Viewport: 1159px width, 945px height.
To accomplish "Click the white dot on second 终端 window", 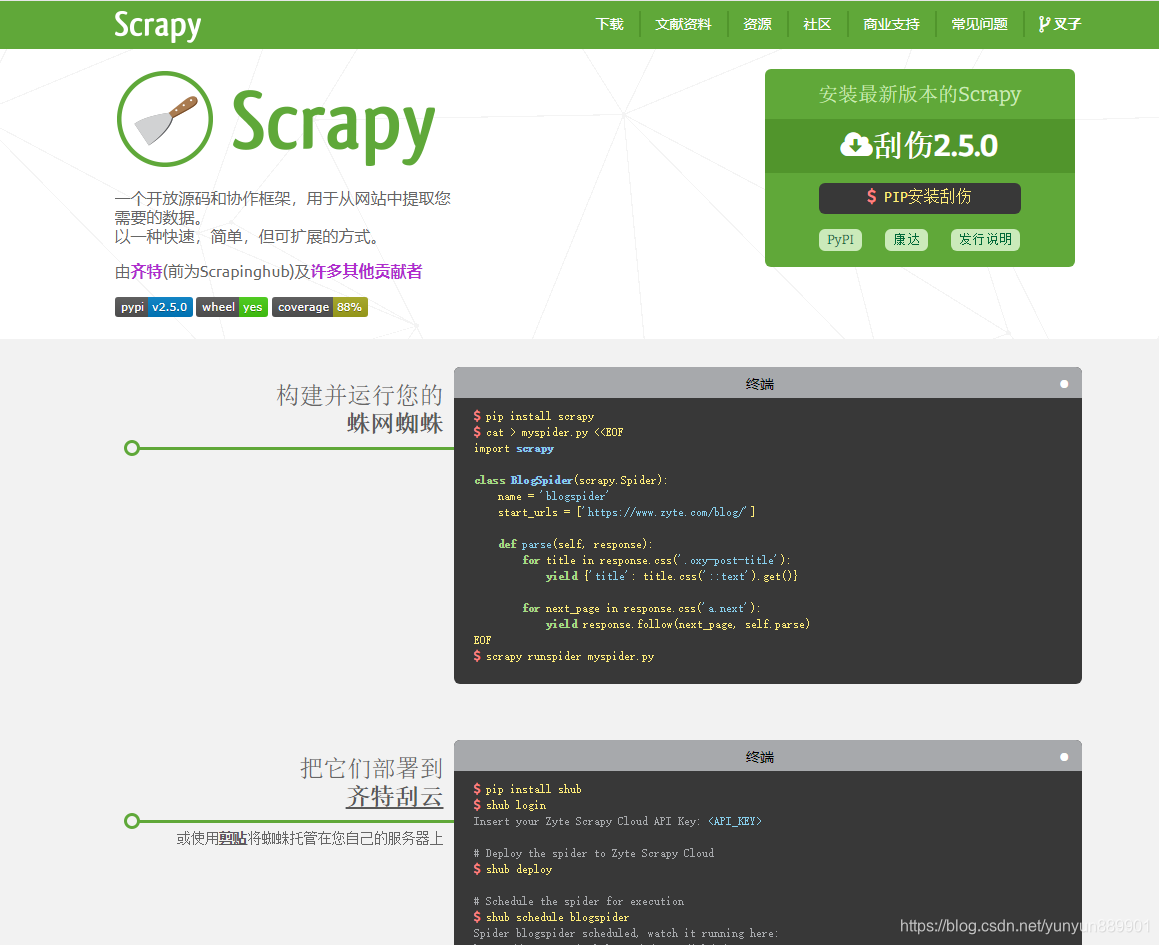I will (x=1064, y=756).
